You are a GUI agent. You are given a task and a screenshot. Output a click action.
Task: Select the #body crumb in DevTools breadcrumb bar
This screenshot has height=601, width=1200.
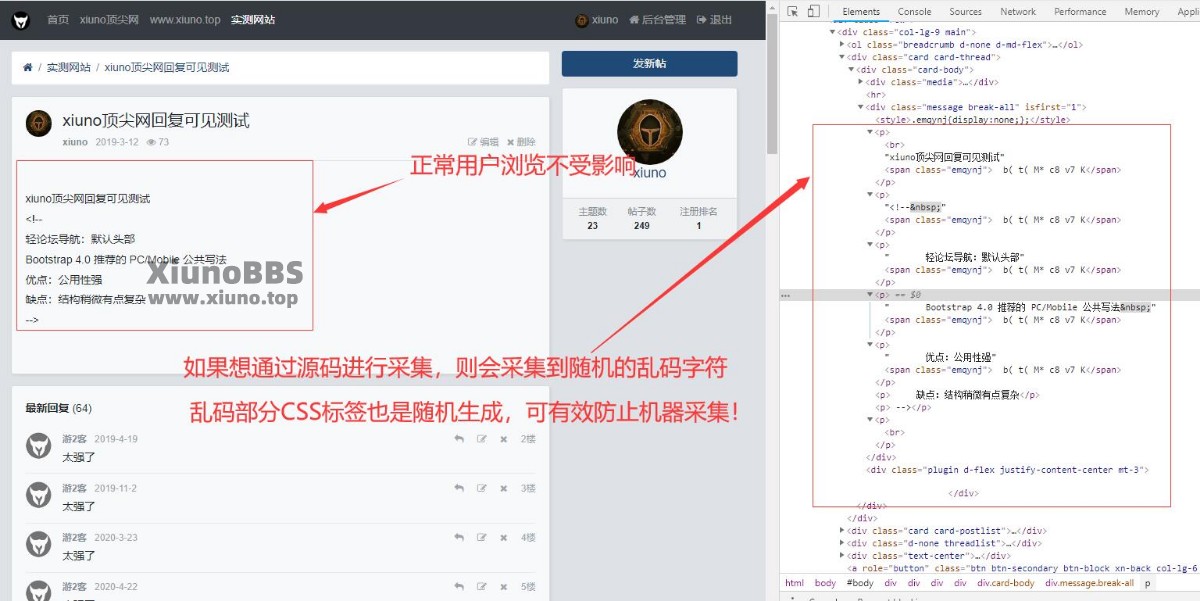click(859, 583)
